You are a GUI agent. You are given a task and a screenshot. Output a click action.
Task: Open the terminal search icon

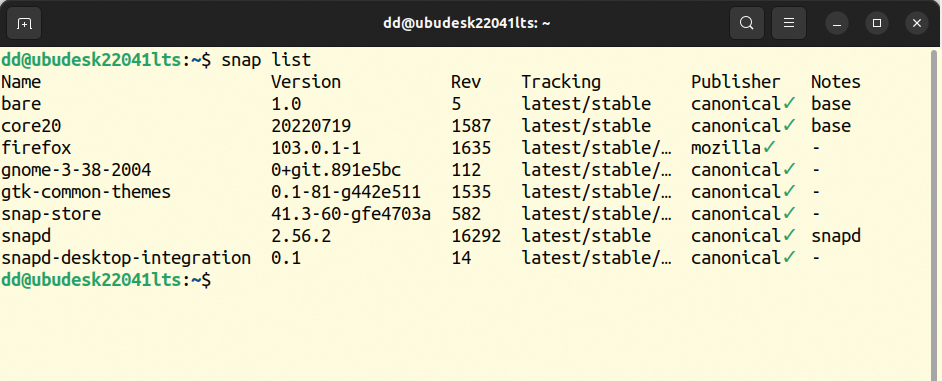[x=747, y=23]
